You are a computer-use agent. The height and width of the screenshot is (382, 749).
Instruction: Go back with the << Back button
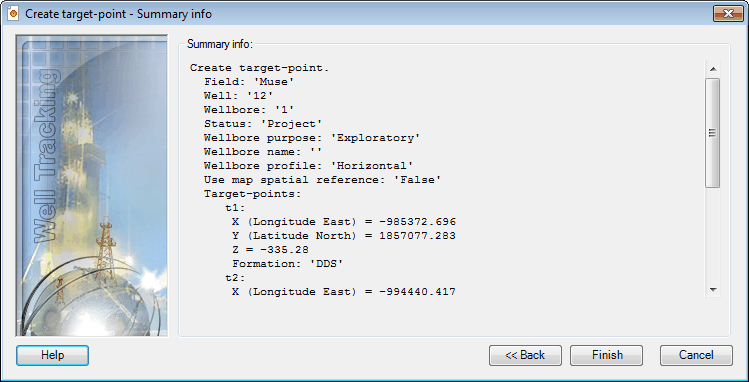tap(525, 355)
